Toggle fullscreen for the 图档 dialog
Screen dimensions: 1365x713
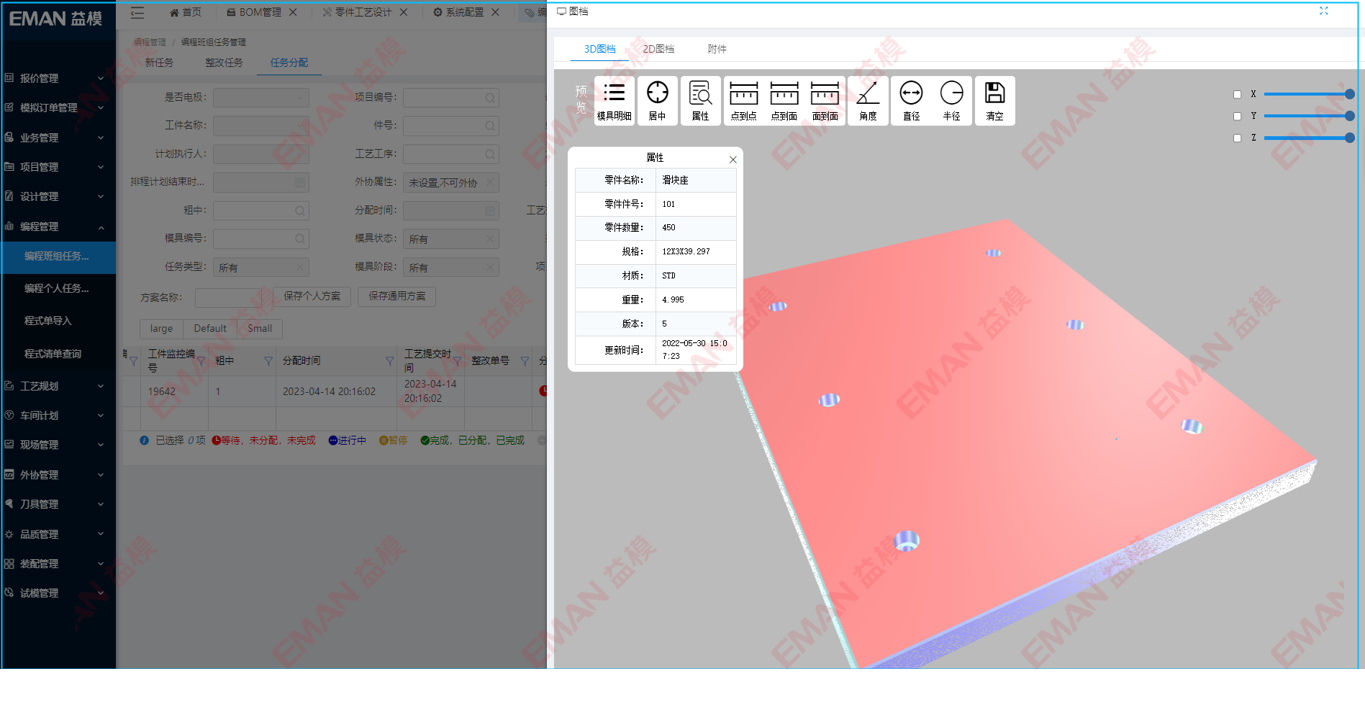pos(1324,11)
